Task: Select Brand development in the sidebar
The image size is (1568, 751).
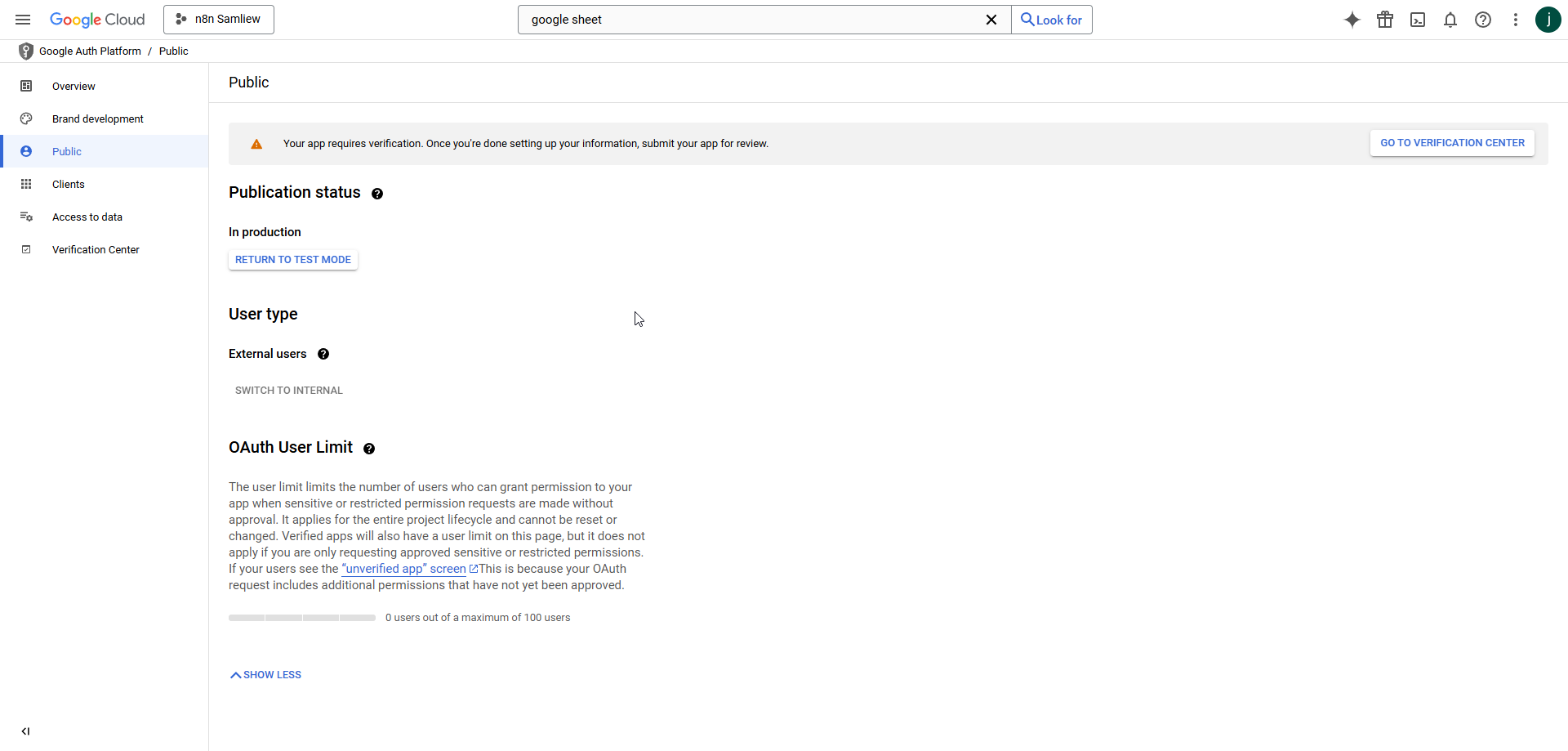Action: click(105, 118)
